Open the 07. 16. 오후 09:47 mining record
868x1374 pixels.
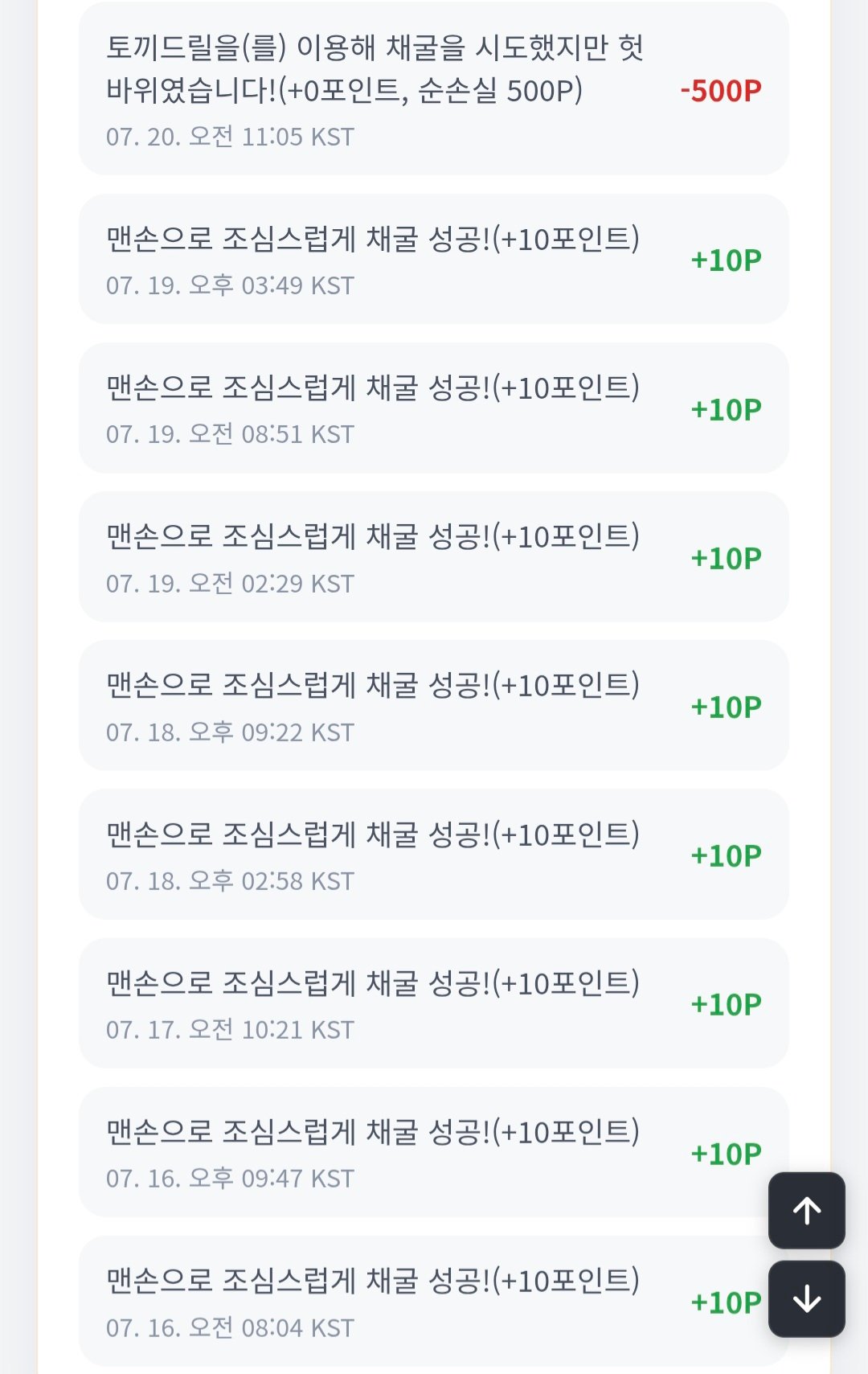[x=433, y=1151]
